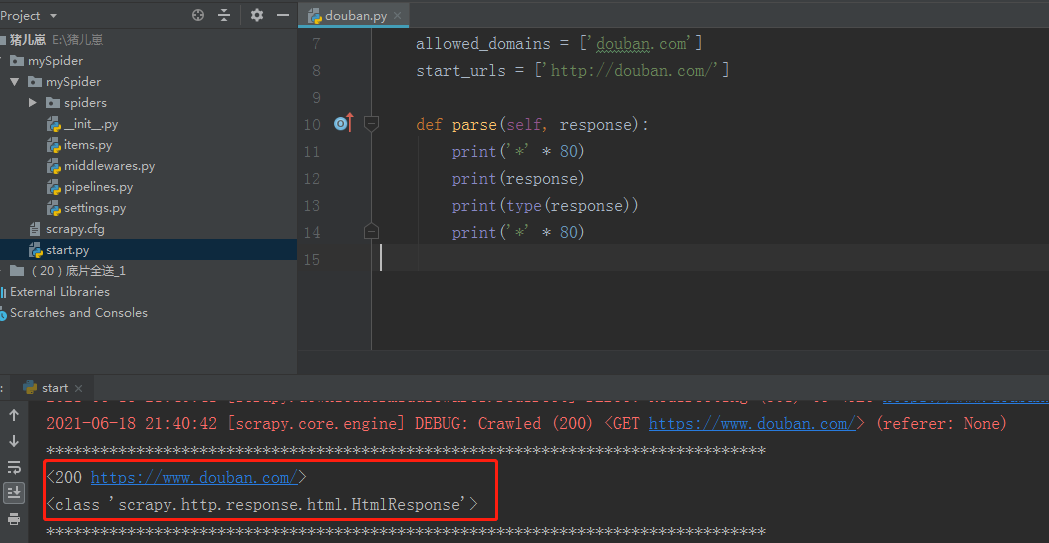The height and width of the screenshot is (543, 1049).
Task: Toggle soft-wrap in run console
Action: (x=14, y=467)
